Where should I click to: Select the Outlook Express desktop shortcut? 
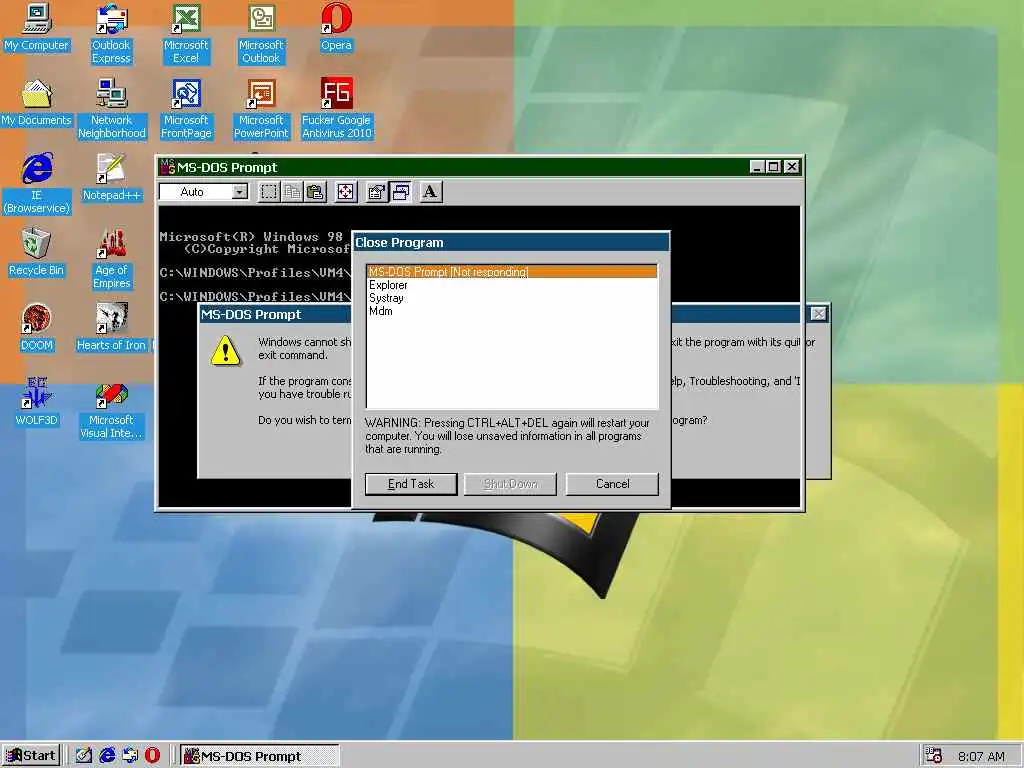111,34
